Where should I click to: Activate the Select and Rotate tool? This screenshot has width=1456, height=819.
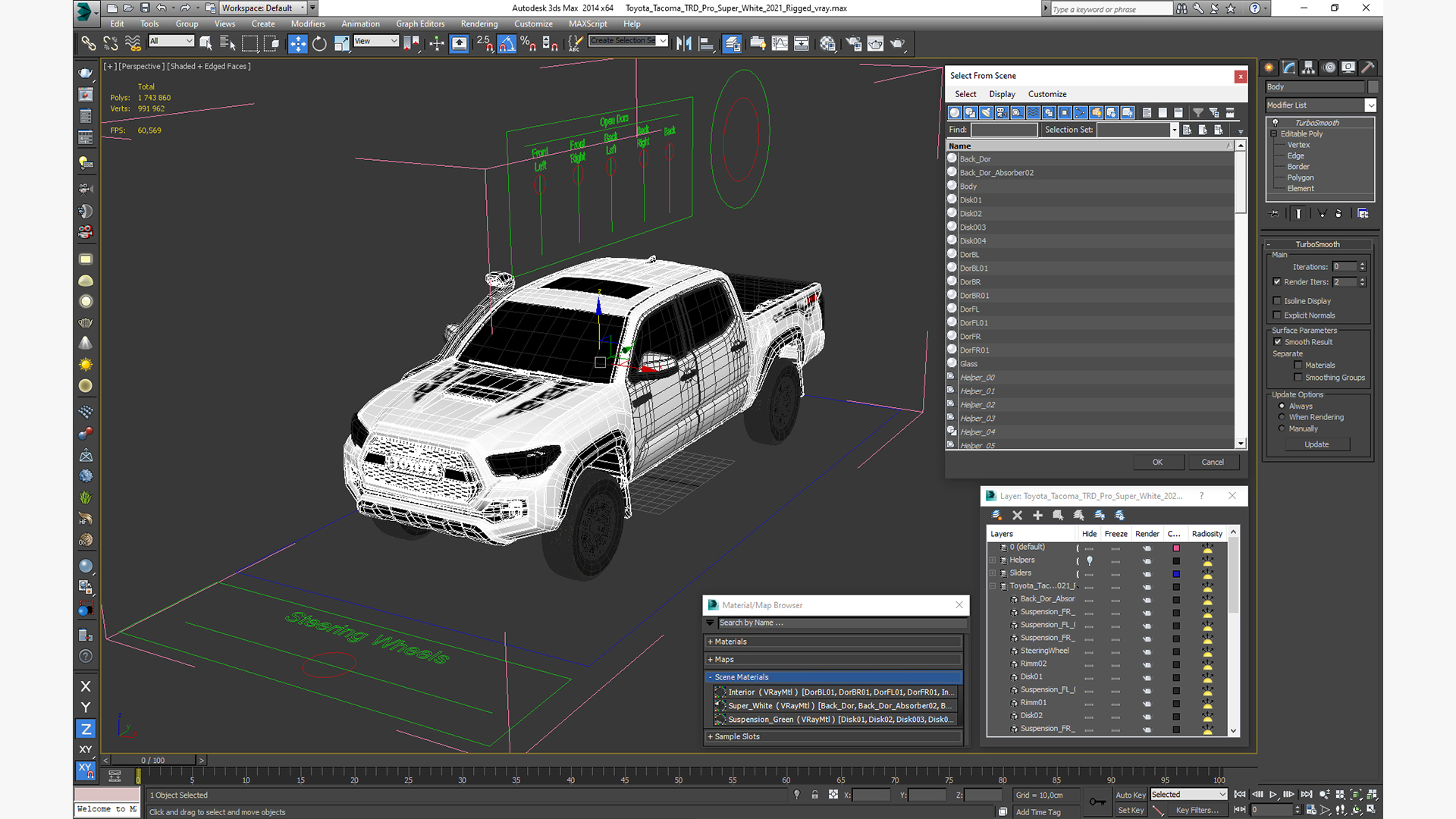pyautogui.click(x=319, y=44)
